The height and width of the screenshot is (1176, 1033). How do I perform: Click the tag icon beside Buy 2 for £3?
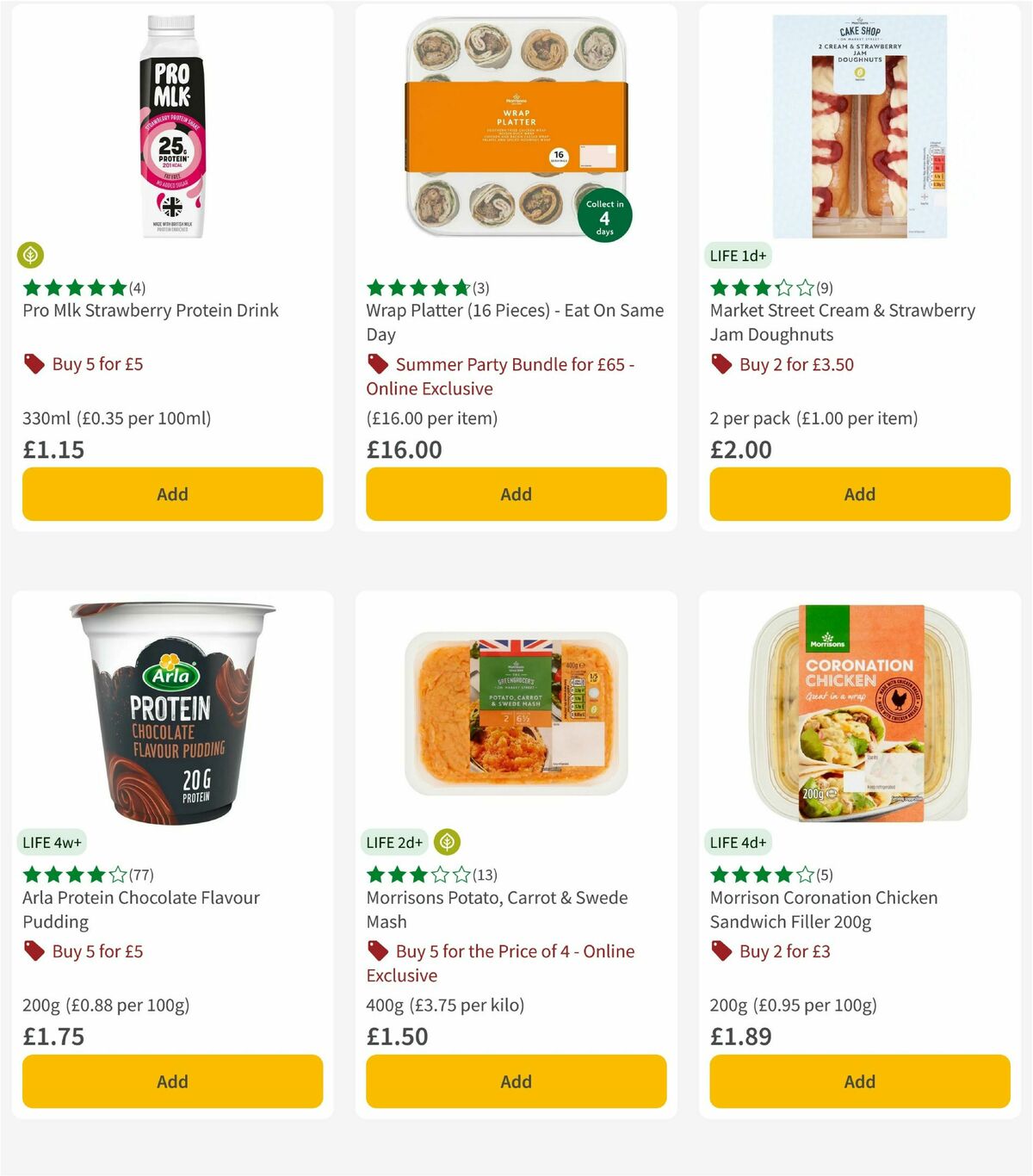pyautogui.click(x=721, y=951)
